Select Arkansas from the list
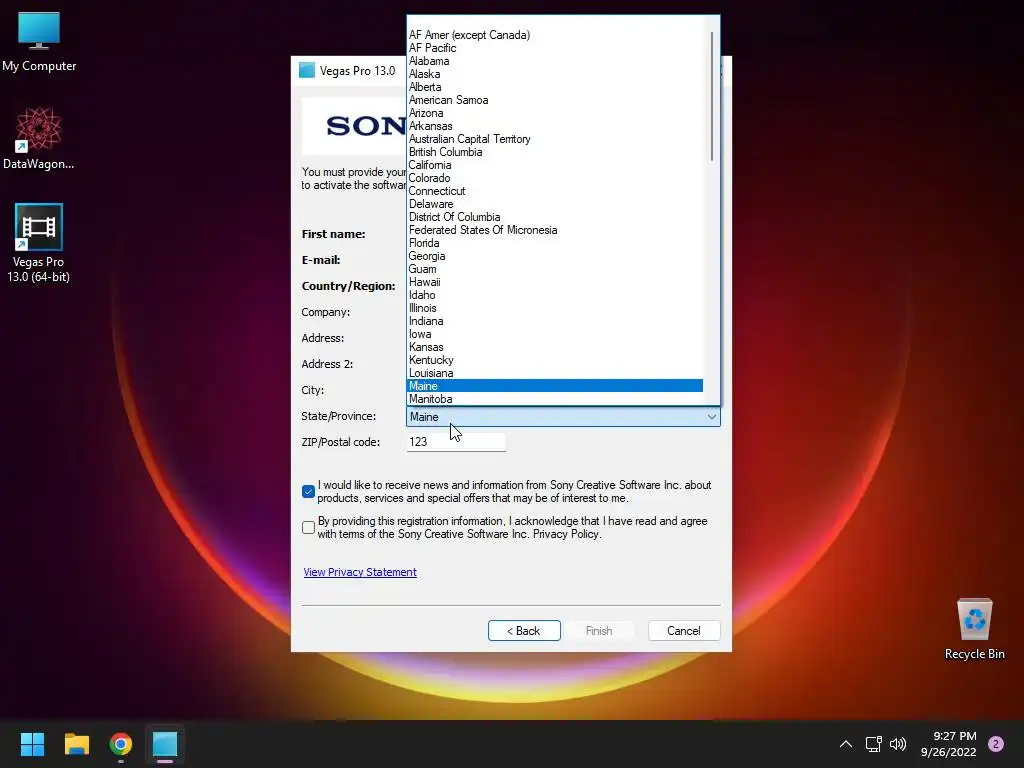 point(554,127)
